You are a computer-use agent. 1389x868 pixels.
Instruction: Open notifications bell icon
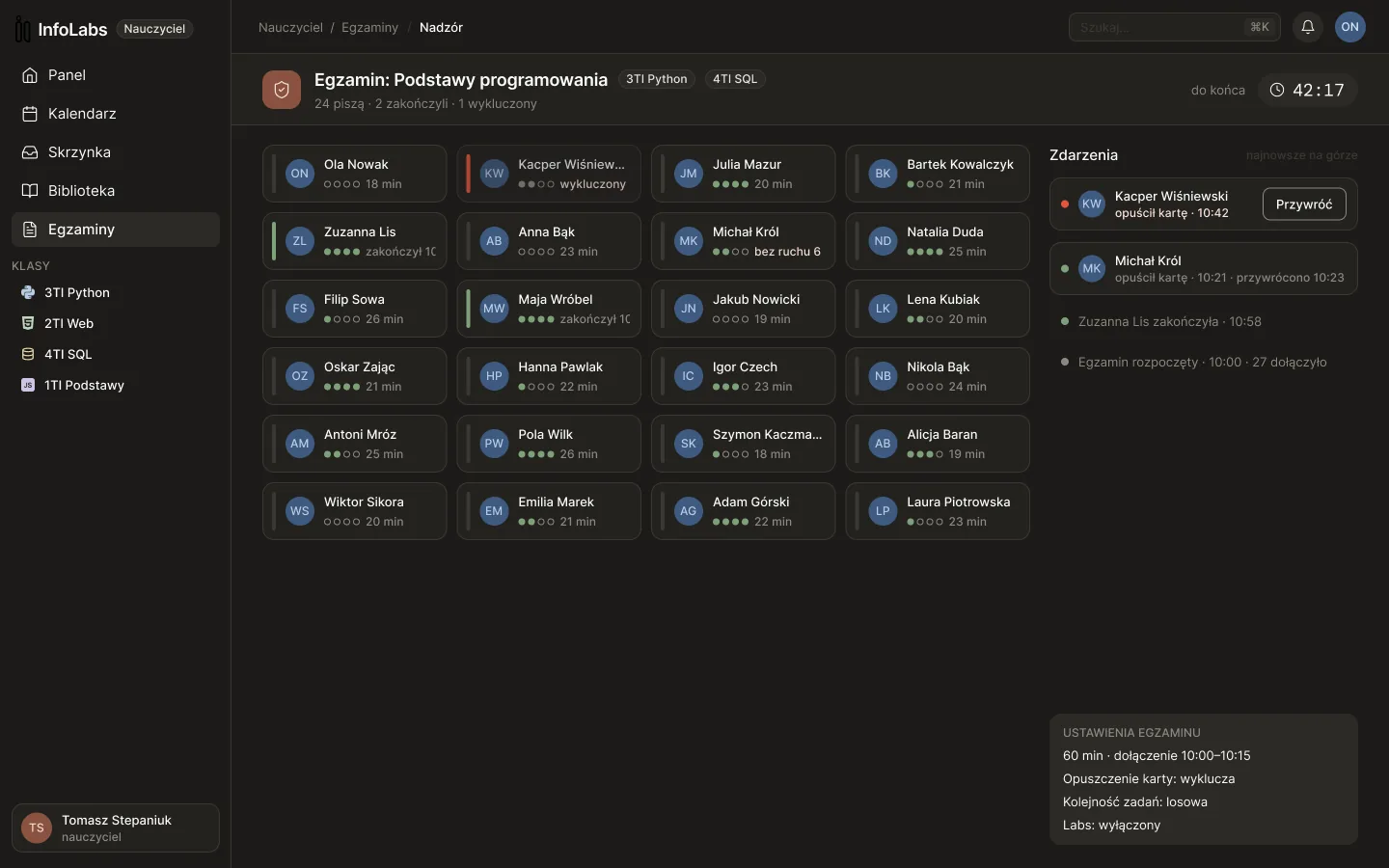click(x=1308, y=27)
